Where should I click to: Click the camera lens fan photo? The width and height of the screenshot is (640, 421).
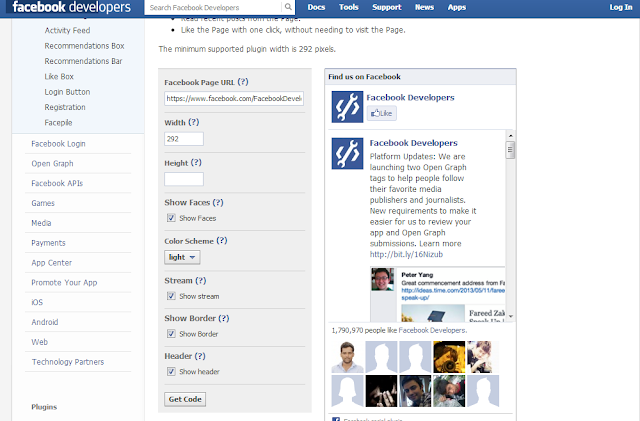[449, 357]
